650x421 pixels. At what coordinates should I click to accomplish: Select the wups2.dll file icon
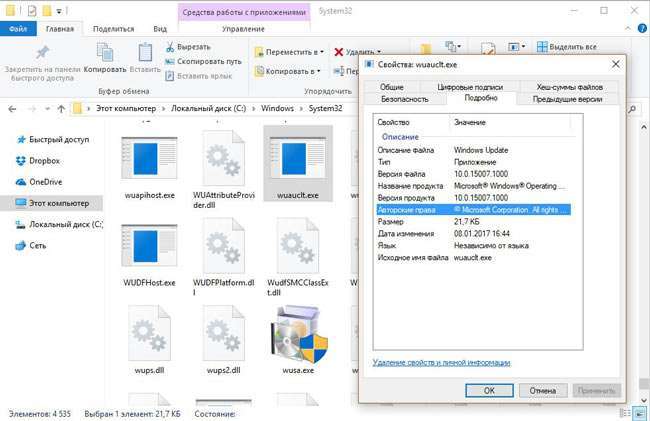click(223, 333)
